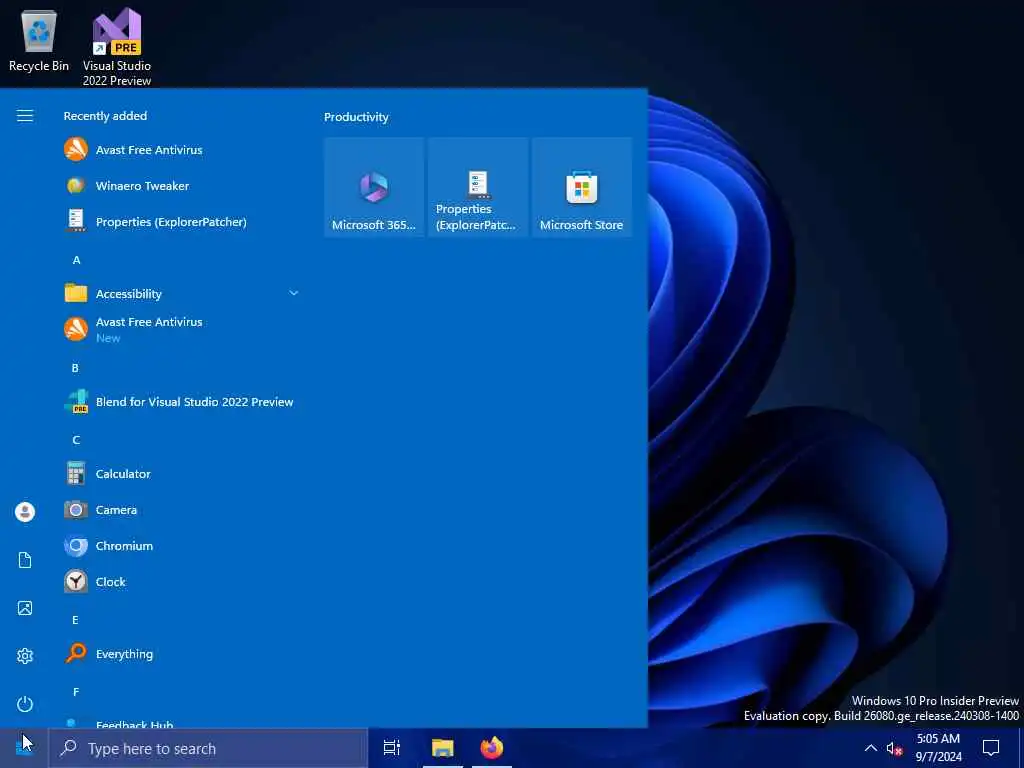Close Start menu via taskbar Start button
1024x768 pixels.
click(x=24, y=748)
